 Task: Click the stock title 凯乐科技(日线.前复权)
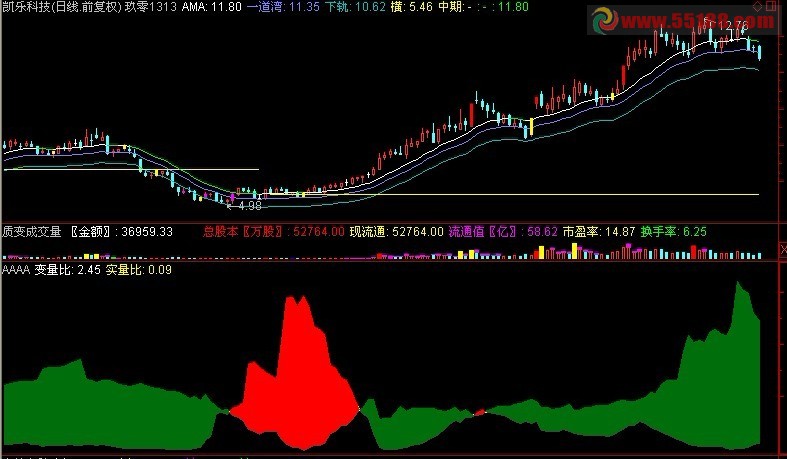tap(61, 7)
